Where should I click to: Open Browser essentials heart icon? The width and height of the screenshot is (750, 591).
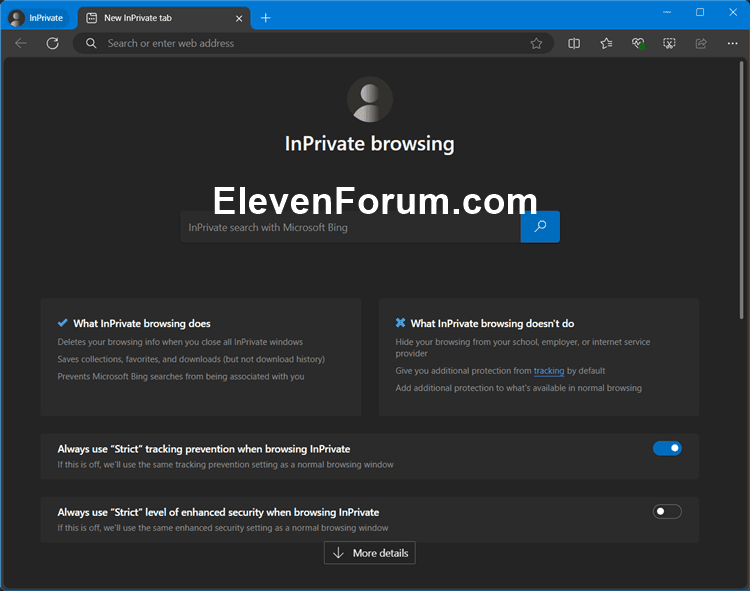click(638, 44)
